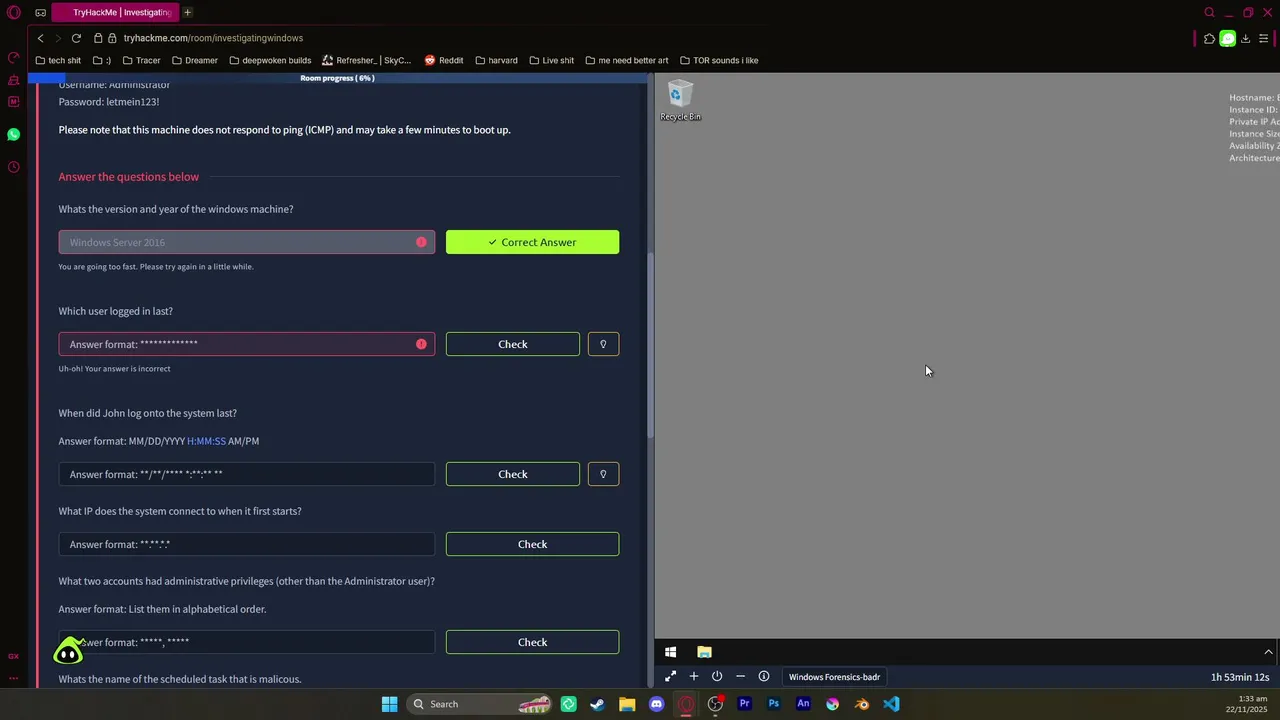Launch Steam from the taskbar
Viewport: 1280px width, 720px height.
coord(597,704)
